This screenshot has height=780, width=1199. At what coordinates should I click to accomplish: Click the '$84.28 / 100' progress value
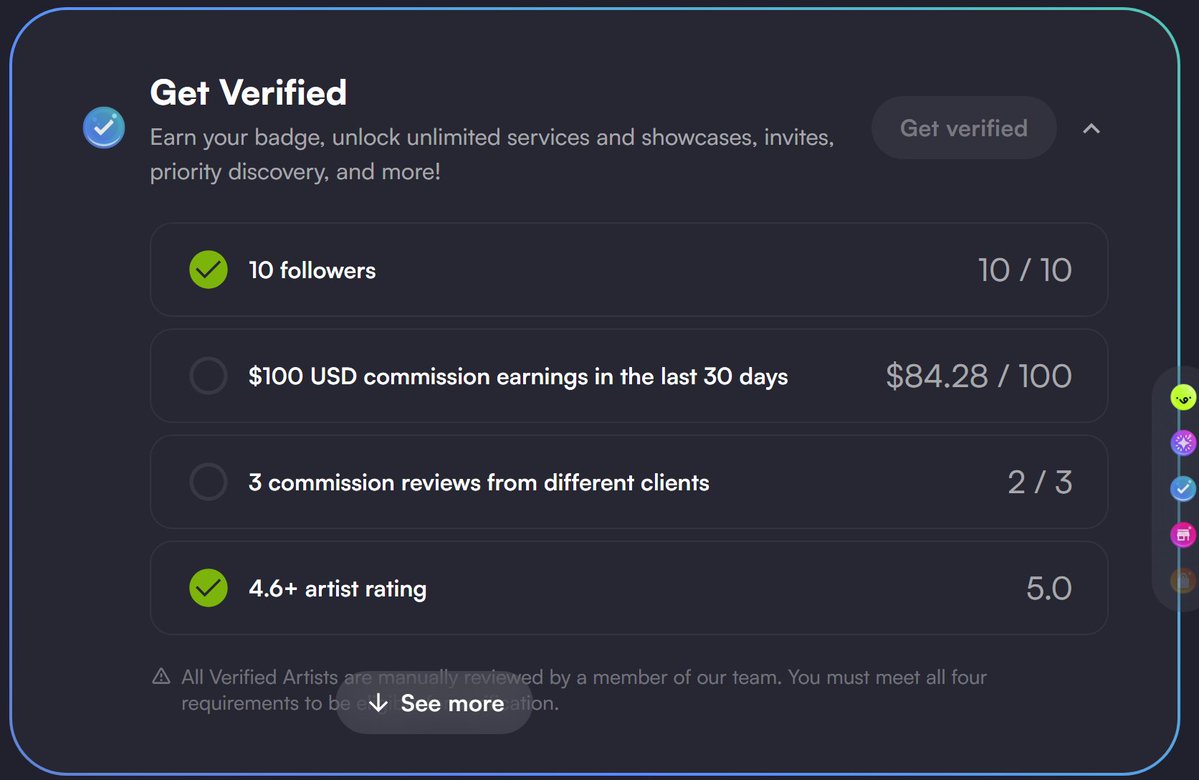(979, 376)
